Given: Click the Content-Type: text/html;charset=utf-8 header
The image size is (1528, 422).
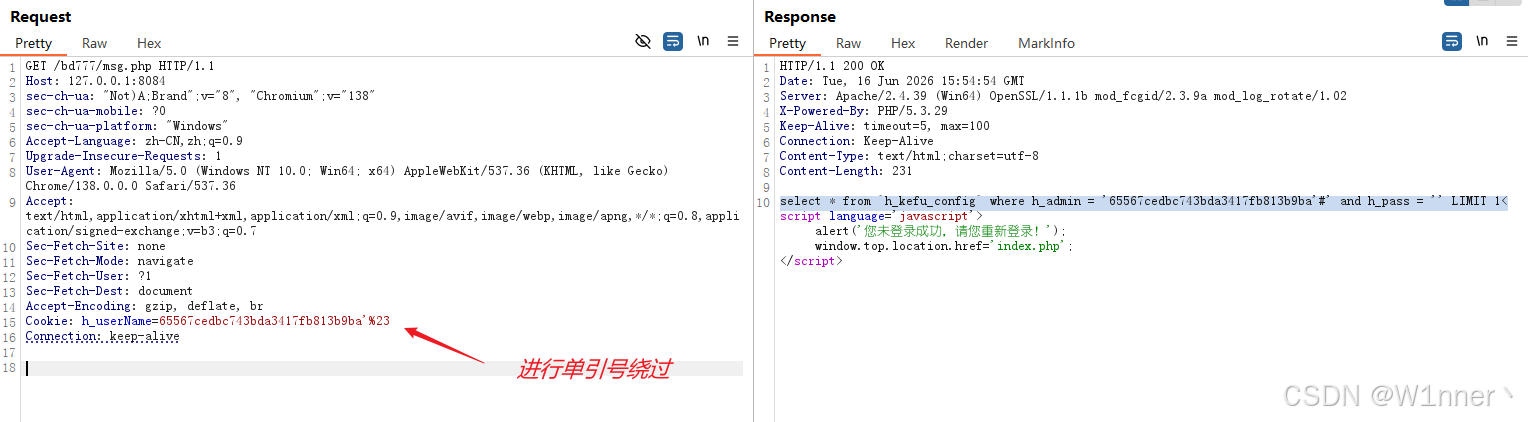Looking at the screenshot, I should [909, 156].
